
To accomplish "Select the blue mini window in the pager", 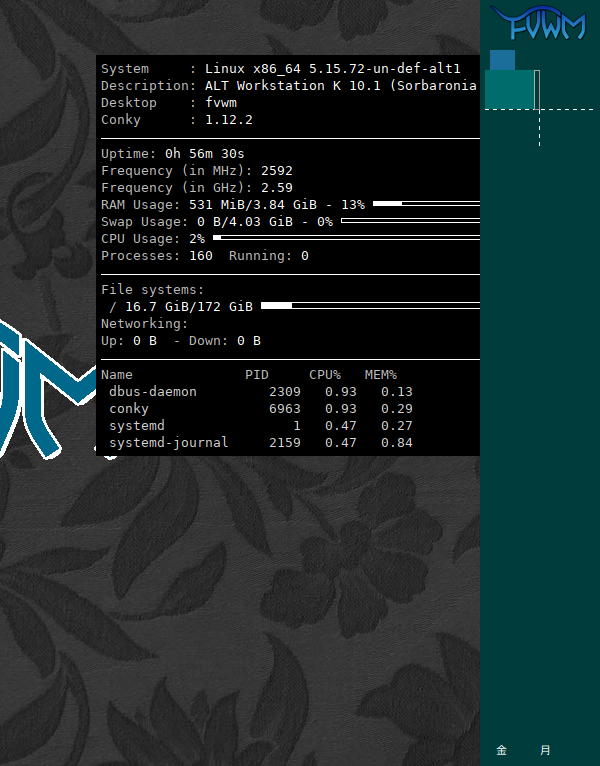I will [x=502, y=60].
